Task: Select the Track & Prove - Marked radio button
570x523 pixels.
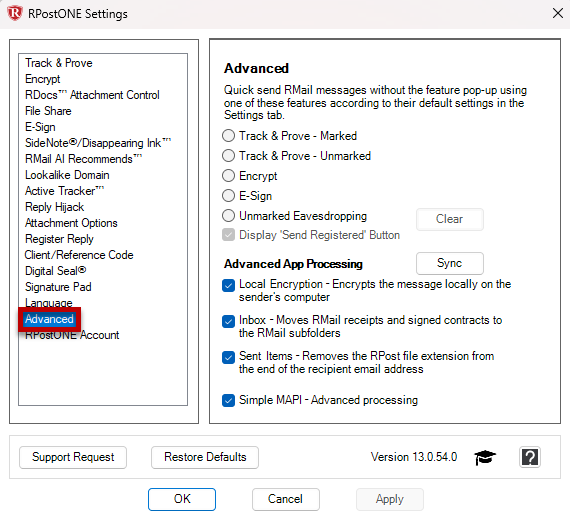Action: pyautogui.click(x=228, y=136)
